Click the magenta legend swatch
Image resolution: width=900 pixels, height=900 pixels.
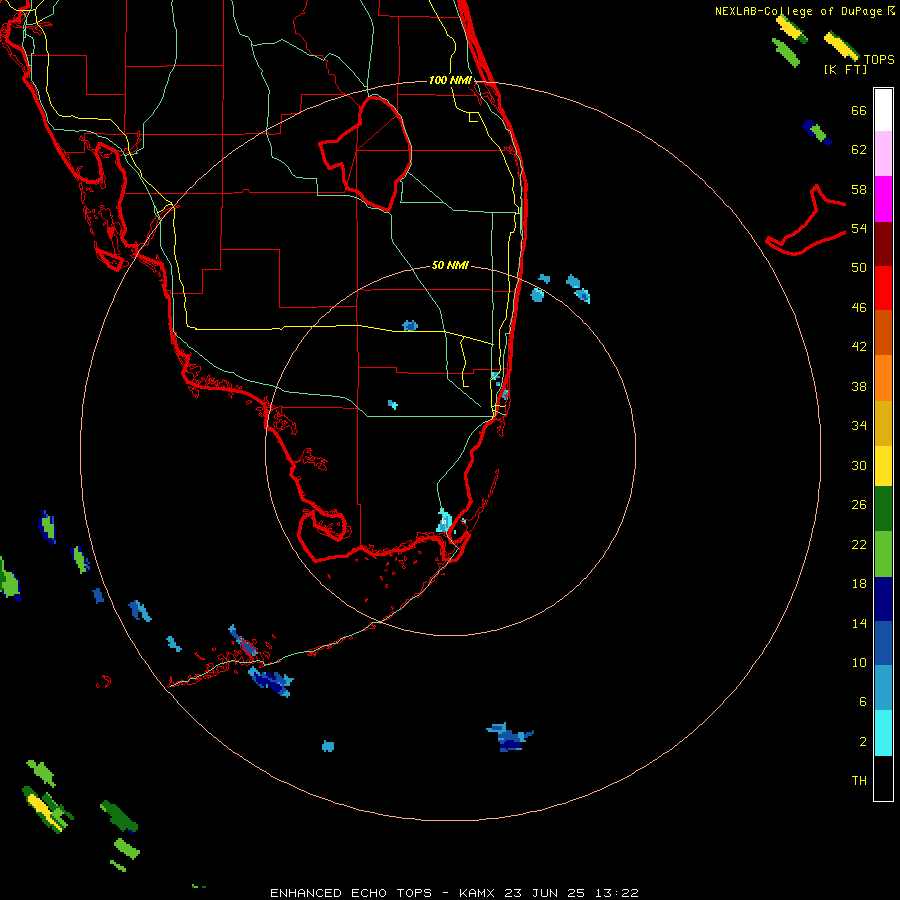[883, 199]
